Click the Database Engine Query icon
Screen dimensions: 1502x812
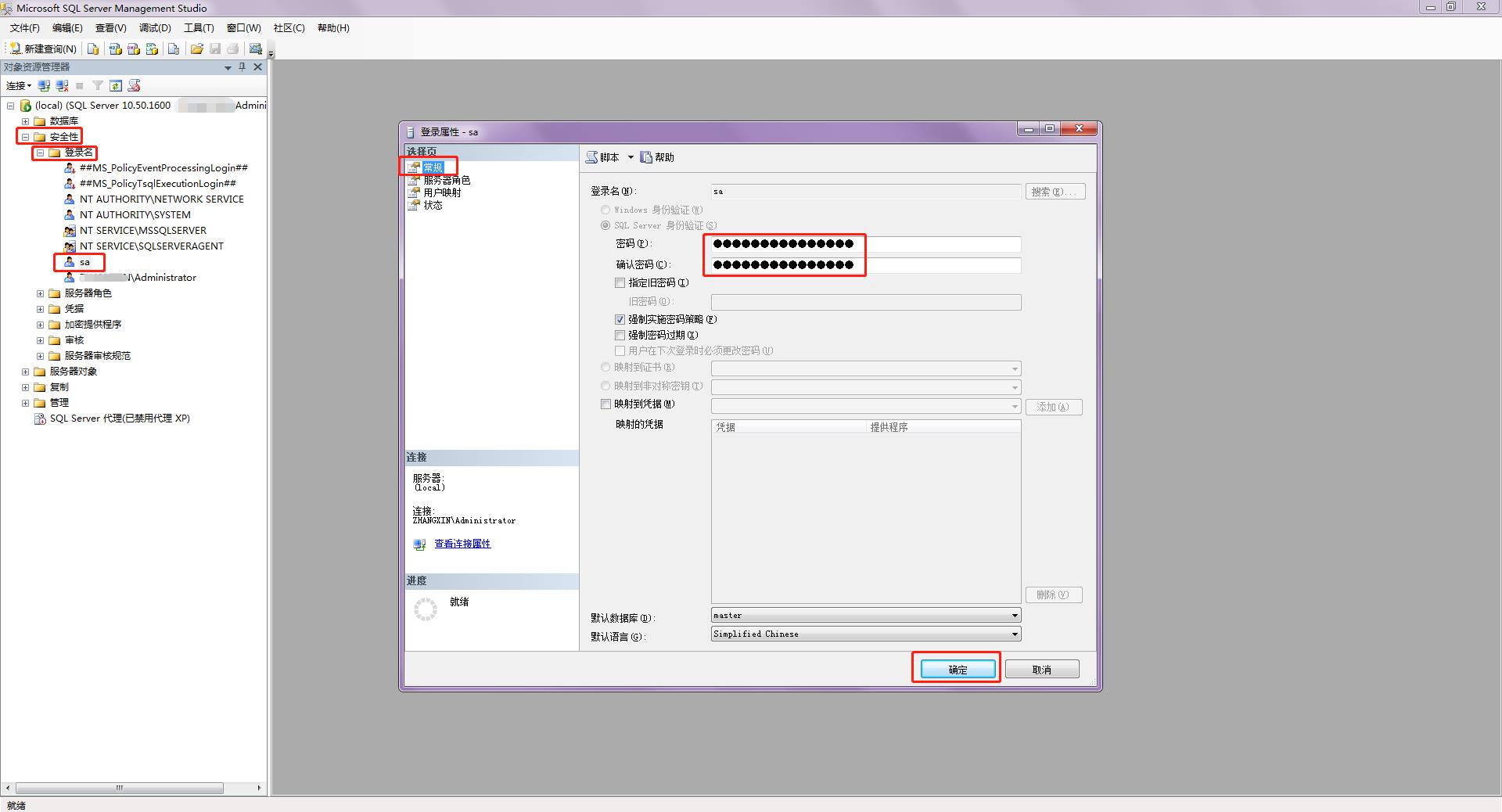point(93,49)
